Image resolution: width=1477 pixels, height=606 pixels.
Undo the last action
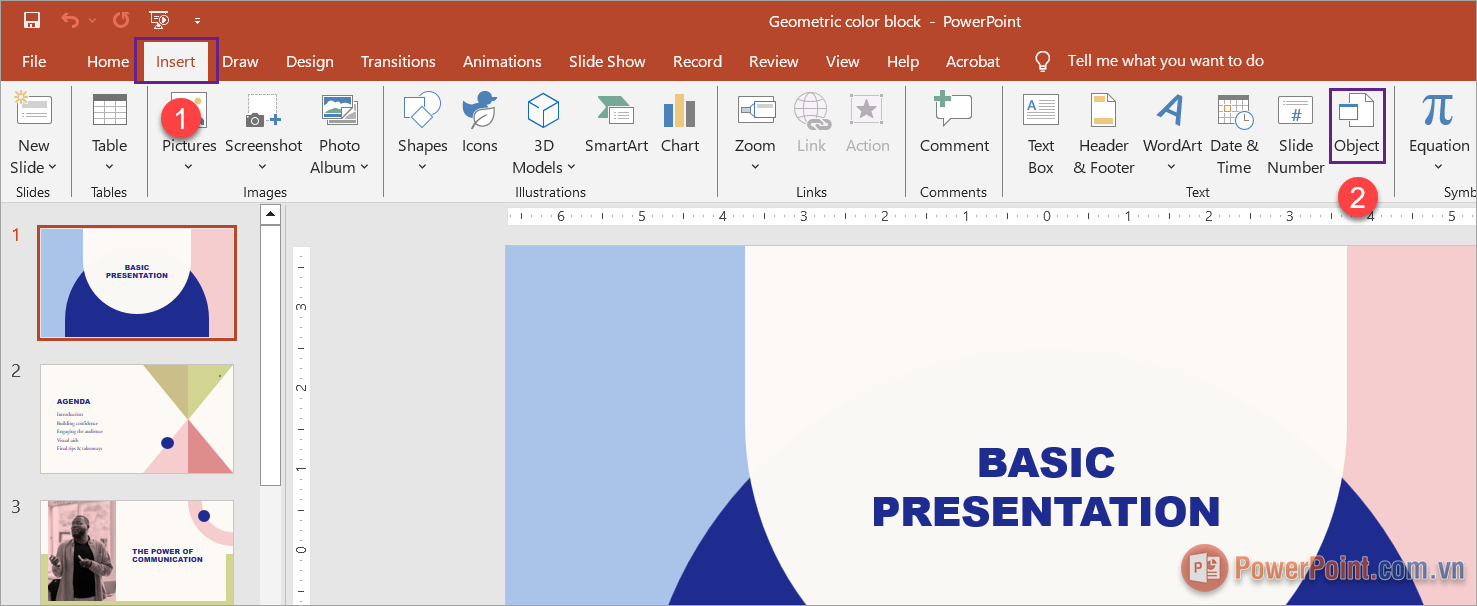[x=69, y=20]
